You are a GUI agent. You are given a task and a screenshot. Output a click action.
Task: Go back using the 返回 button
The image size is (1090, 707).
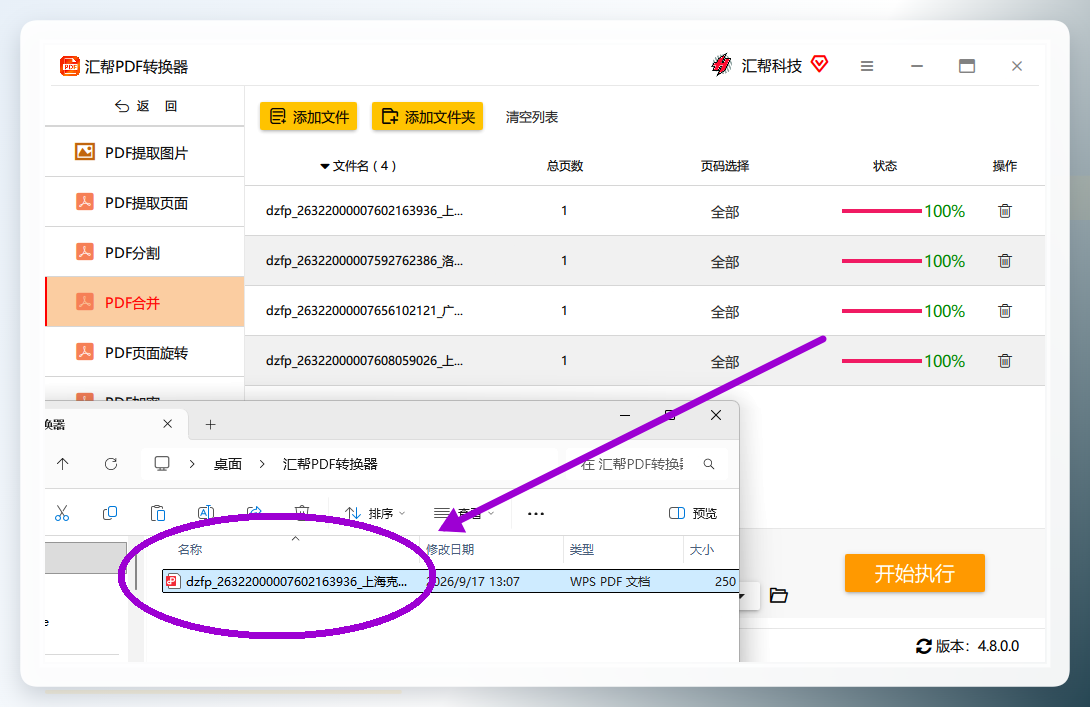coord(146,106)
